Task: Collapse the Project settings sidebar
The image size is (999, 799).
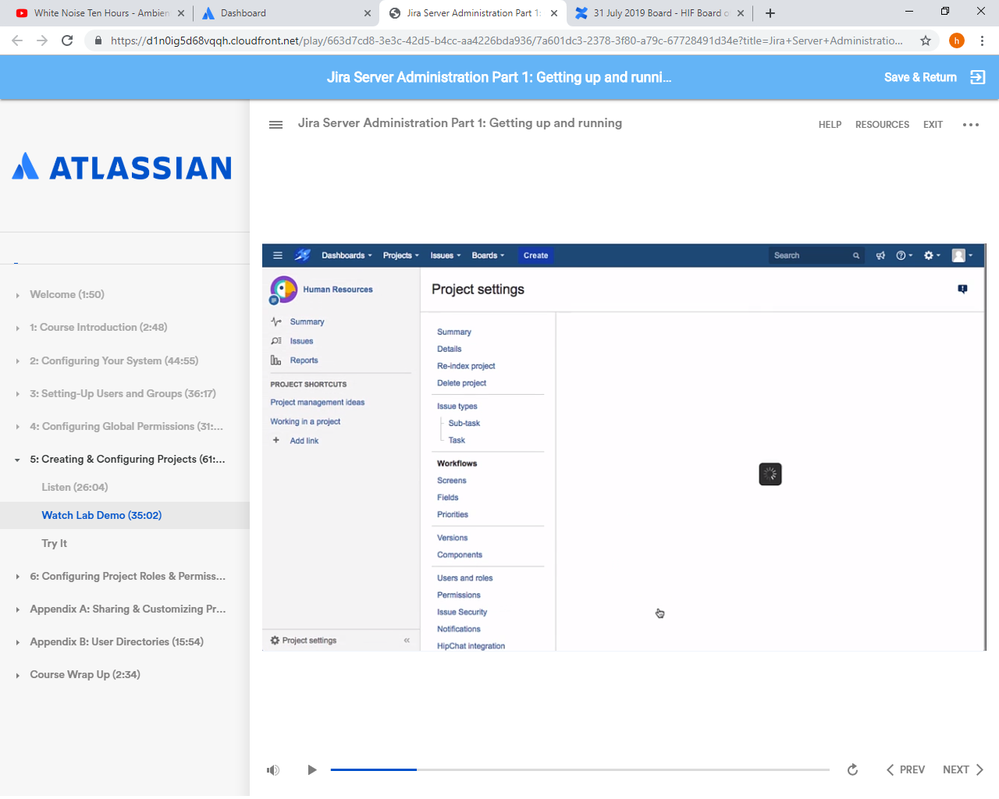Action: (406, 640)
